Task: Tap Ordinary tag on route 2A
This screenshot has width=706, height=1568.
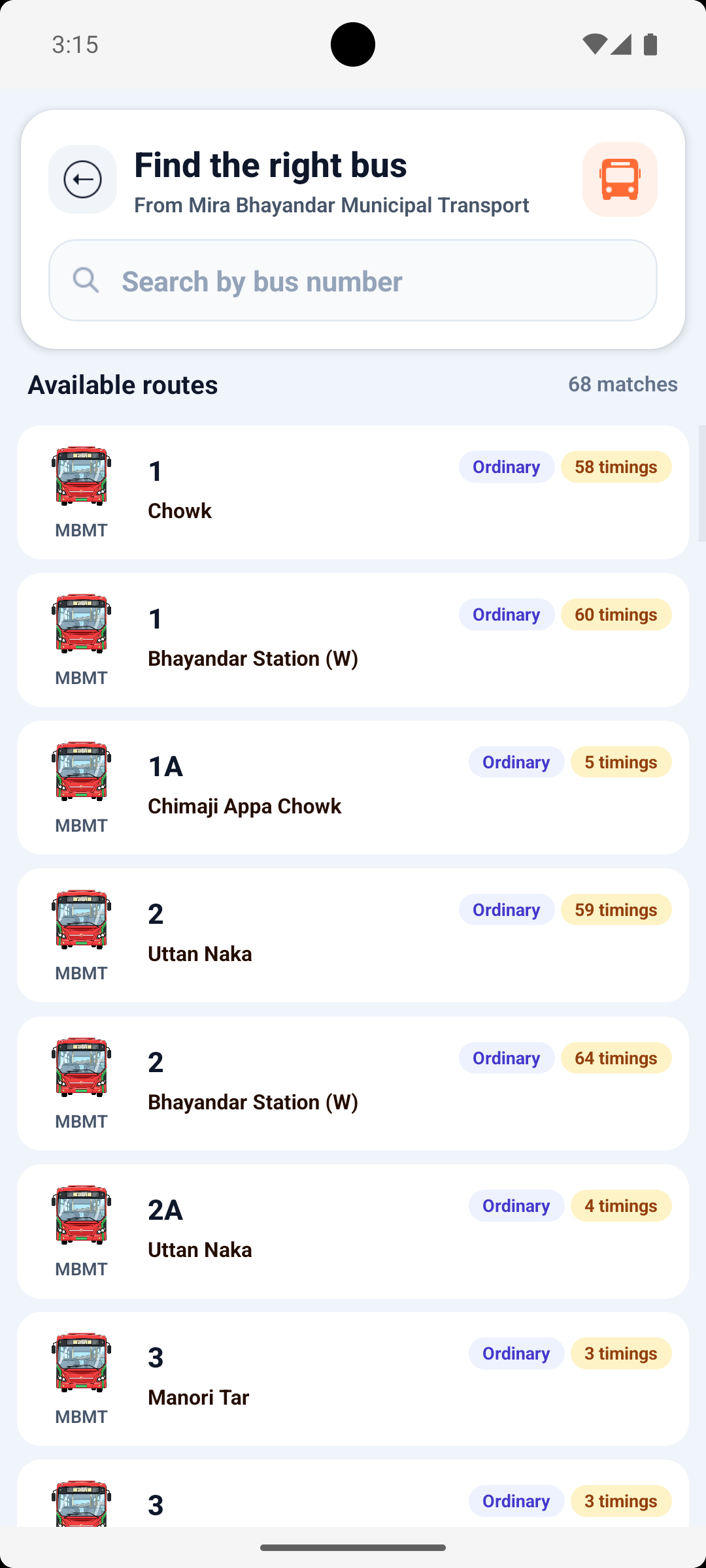Action: (516, 1205)
